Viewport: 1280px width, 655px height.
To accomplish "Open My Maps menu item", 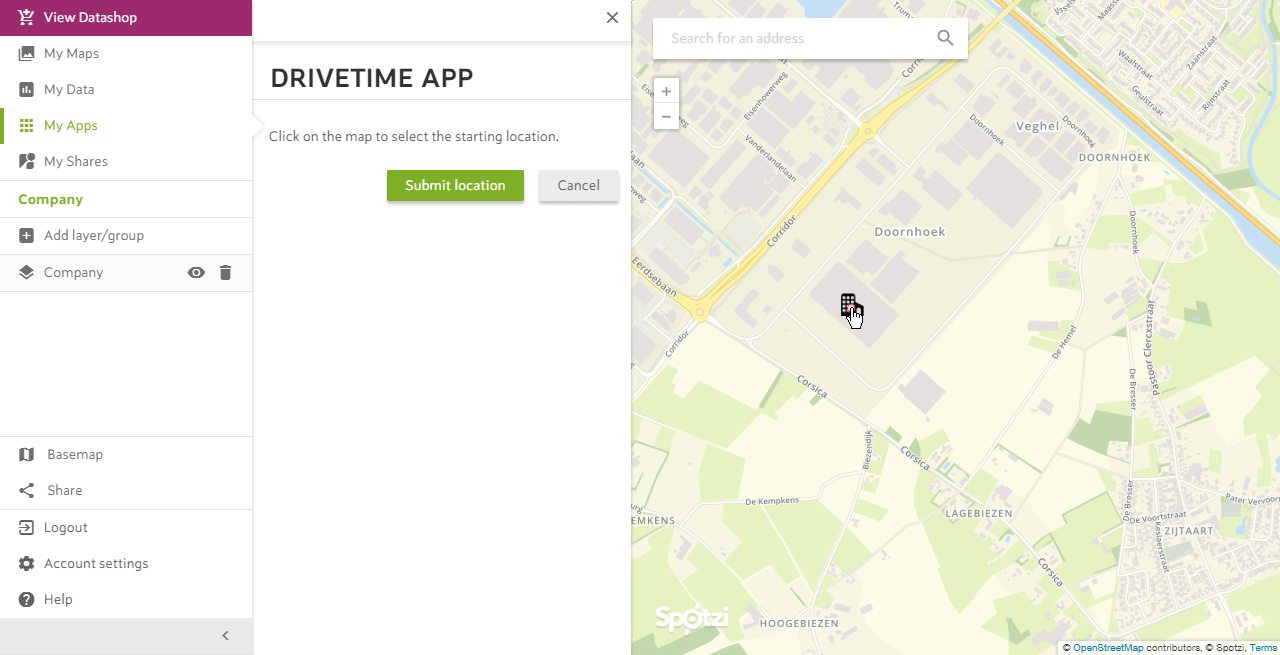I will (126, 54).
